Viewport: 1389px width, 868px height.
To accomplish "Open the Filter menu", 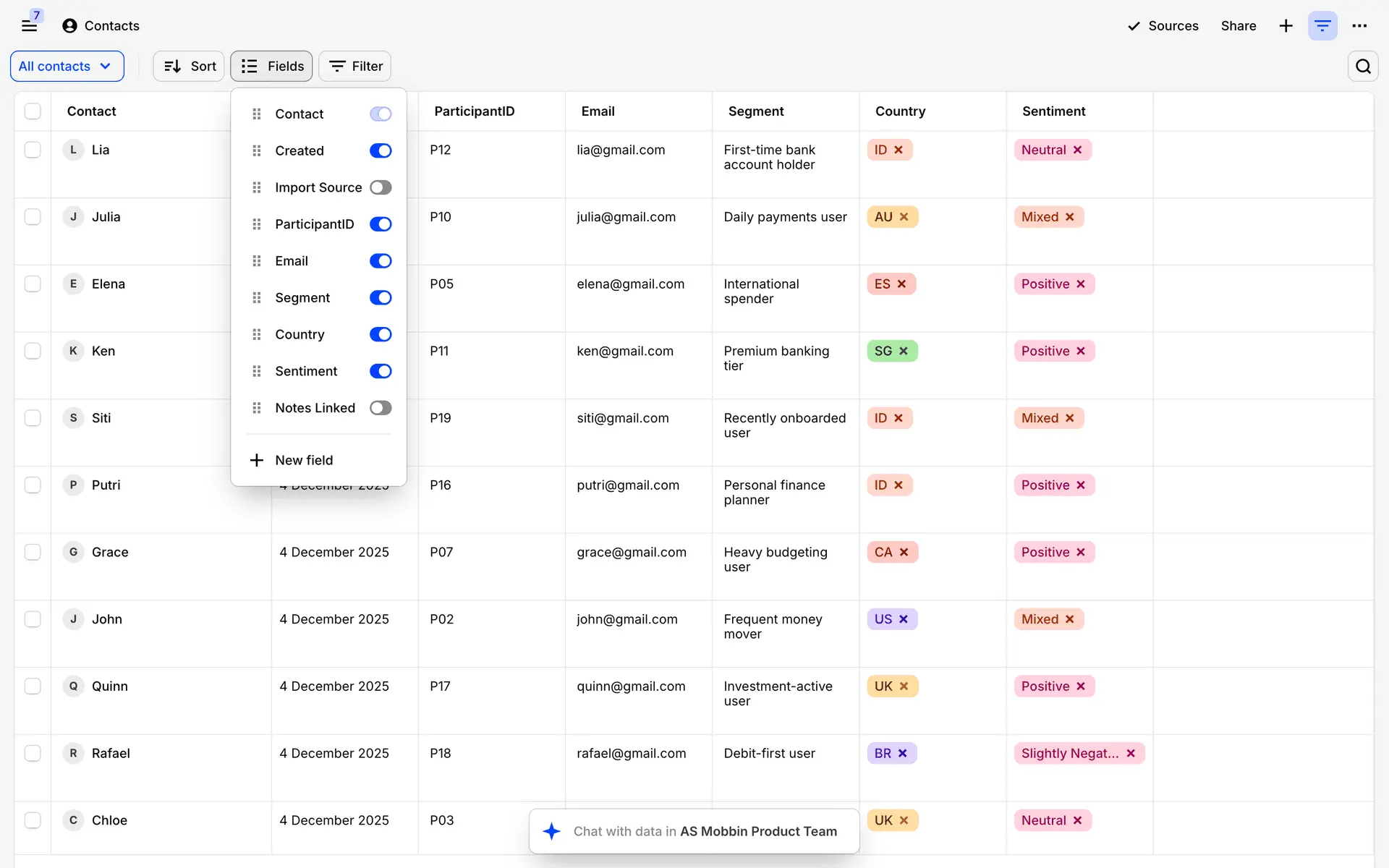I will point(355,66).
